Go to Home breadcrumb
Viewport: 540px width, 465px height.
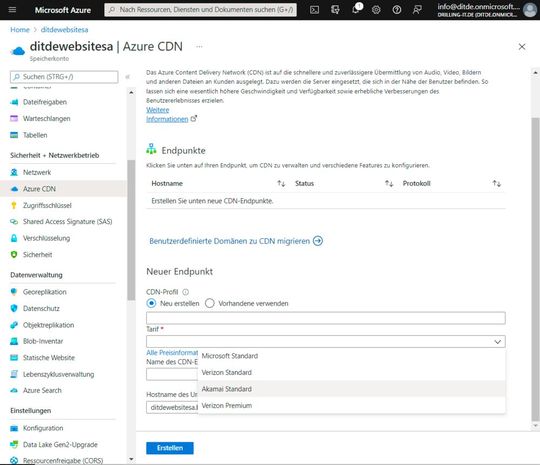click(20, 30)
